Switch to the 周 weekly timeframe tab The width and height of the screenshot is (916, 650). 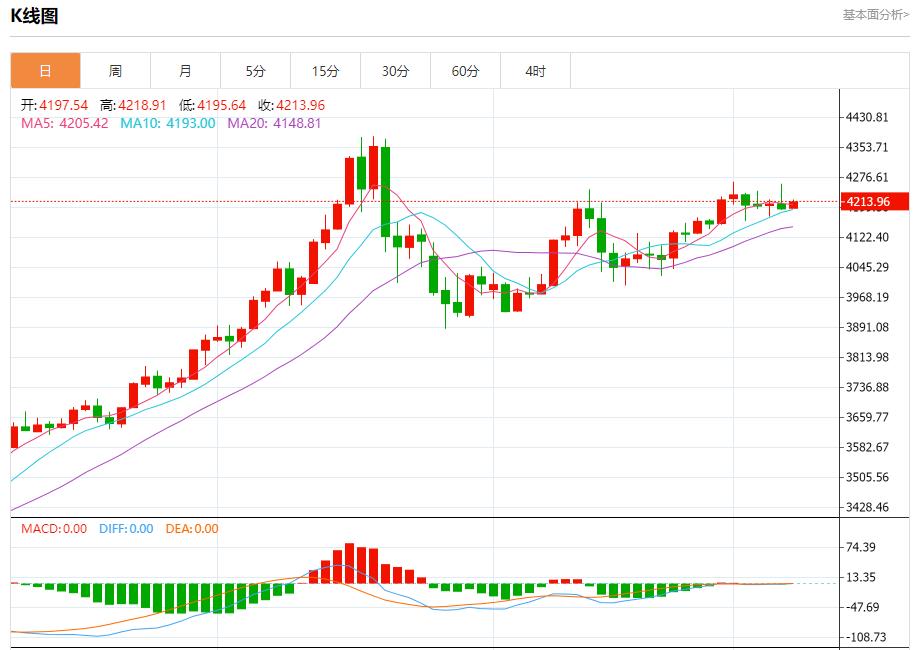[115, 70]
